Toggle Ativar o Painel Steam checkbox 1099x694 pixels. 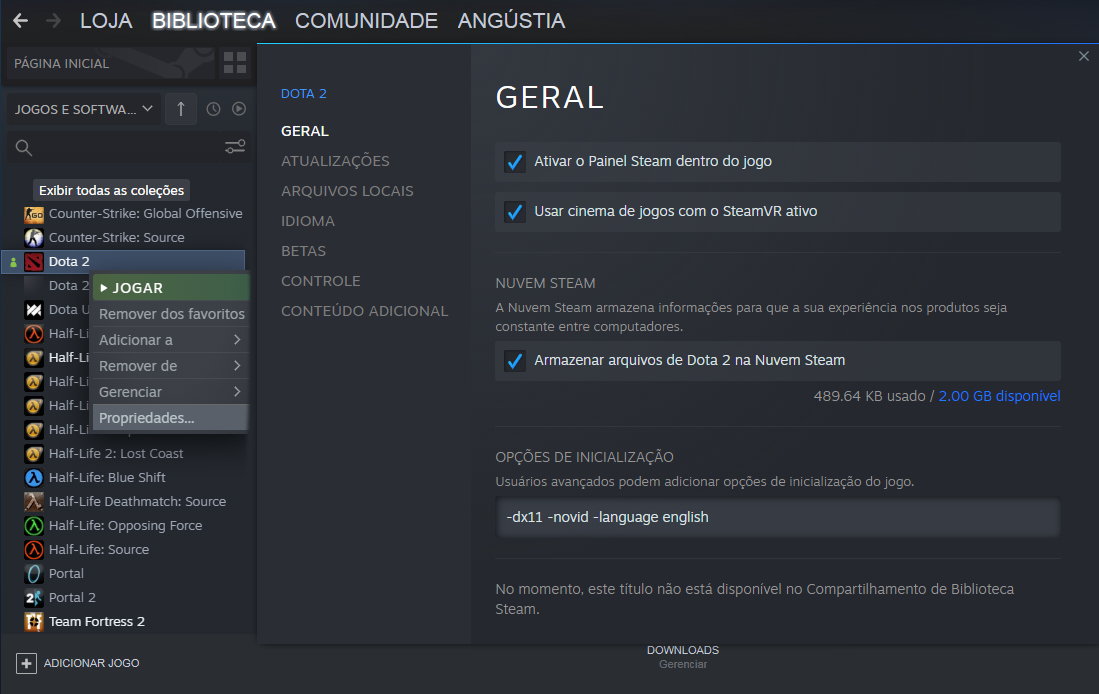(515, 162)
